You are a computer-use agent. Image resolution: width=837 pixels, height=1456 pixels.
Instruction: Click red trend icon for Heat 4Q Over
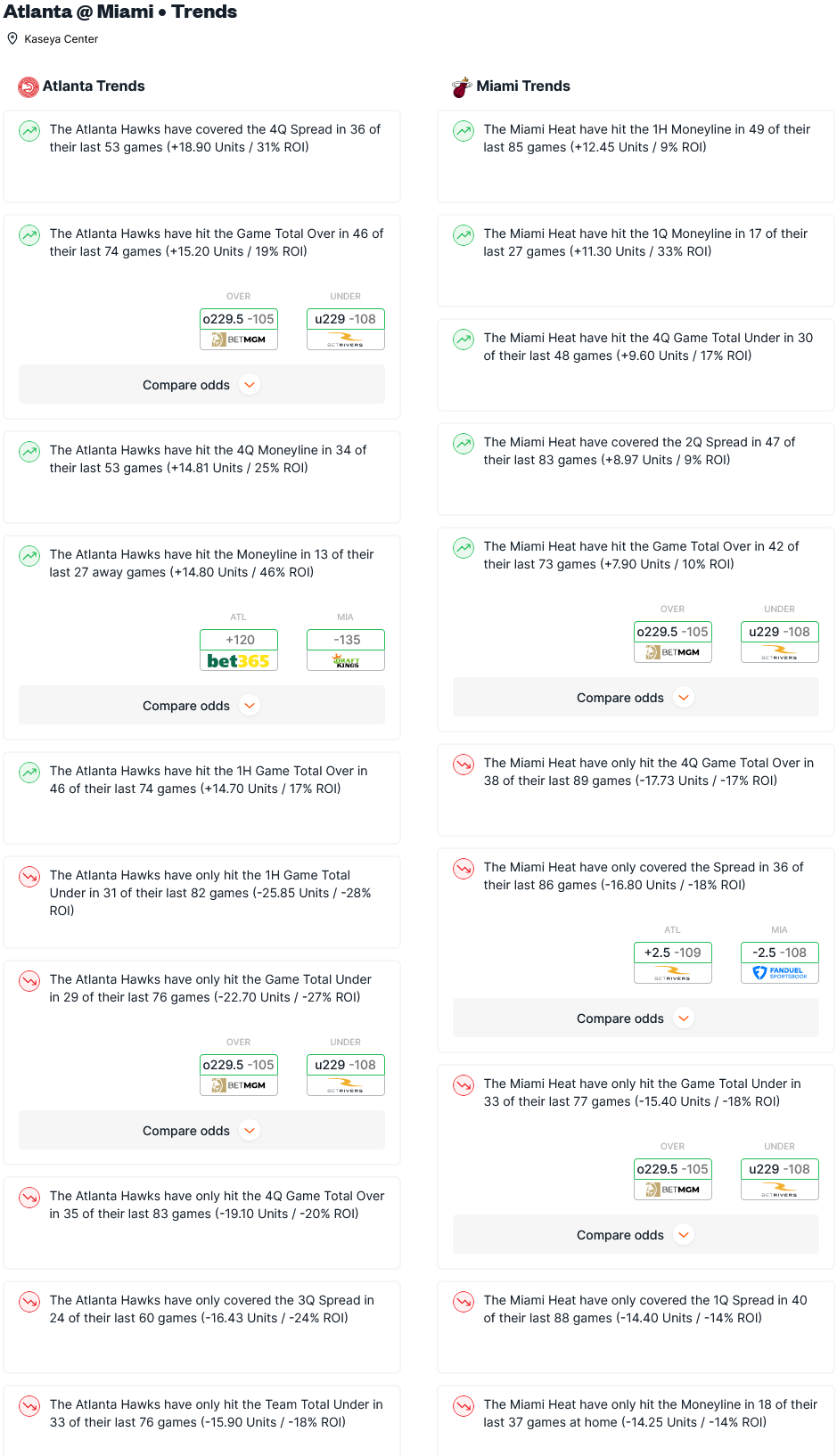tap(464, 765)
